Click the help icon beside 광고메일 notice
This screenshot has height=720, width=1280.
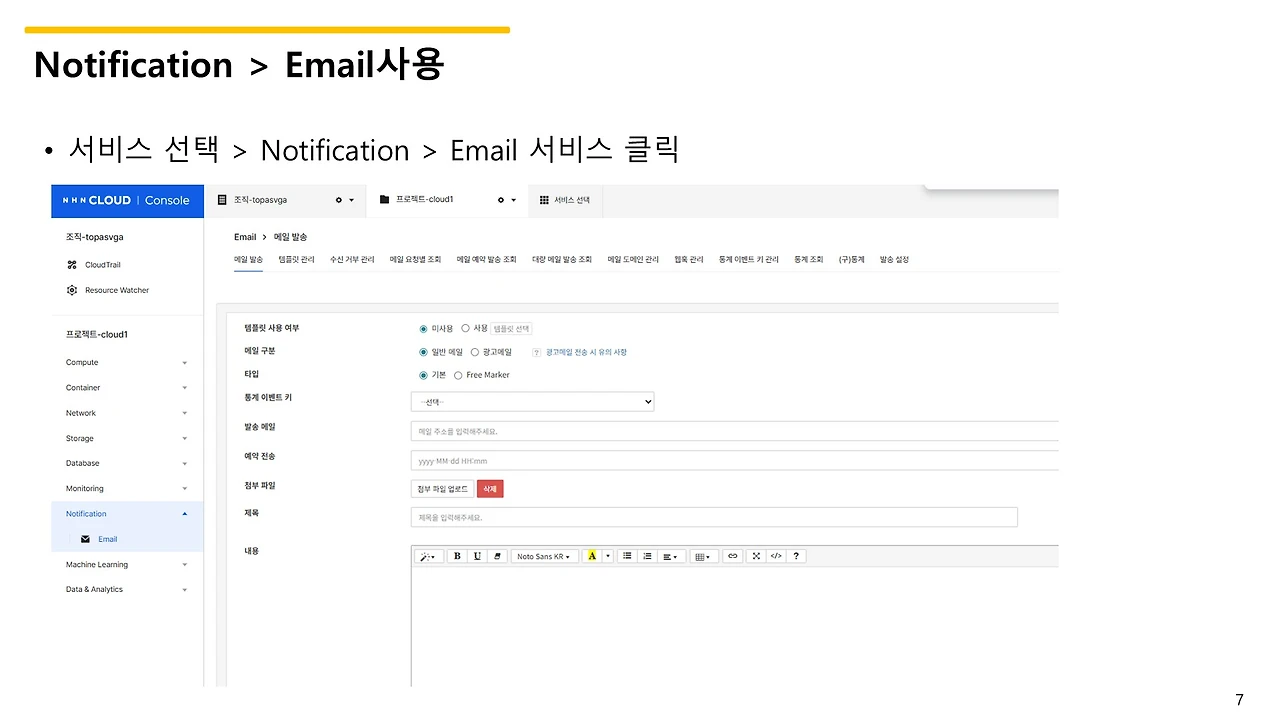pyautogui.click(x=536, y=352)
